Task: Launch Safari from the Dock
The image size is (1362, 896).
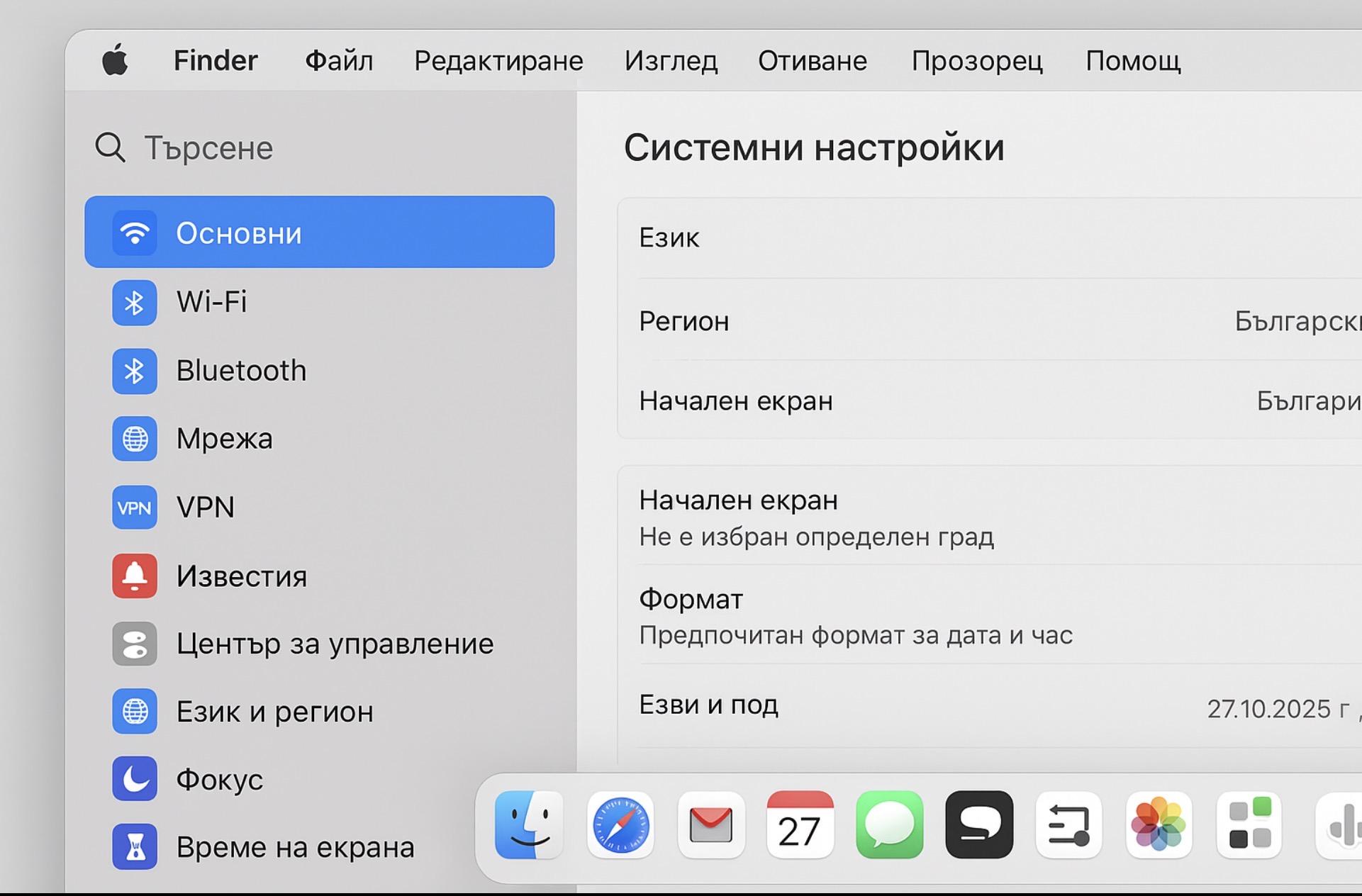Action: tap(620, 825)
